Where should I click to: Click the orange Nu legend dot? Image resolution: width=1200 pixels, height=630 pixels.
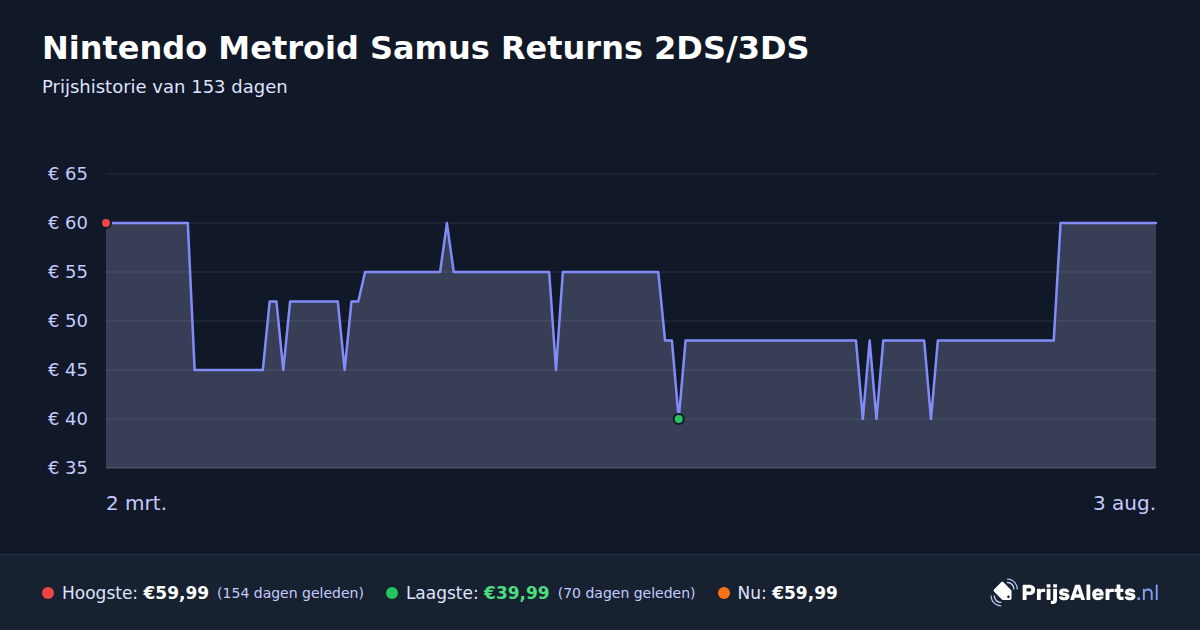724,593
